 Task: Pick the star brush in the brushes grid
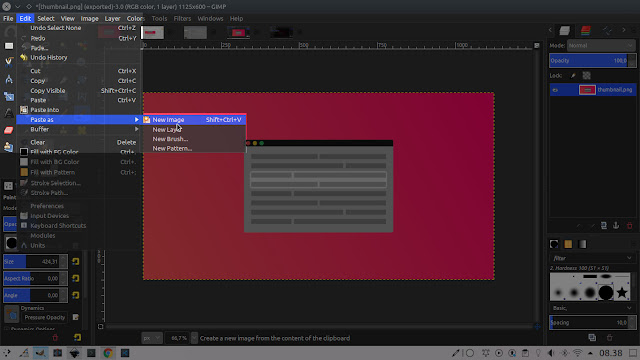click(622, 292)
